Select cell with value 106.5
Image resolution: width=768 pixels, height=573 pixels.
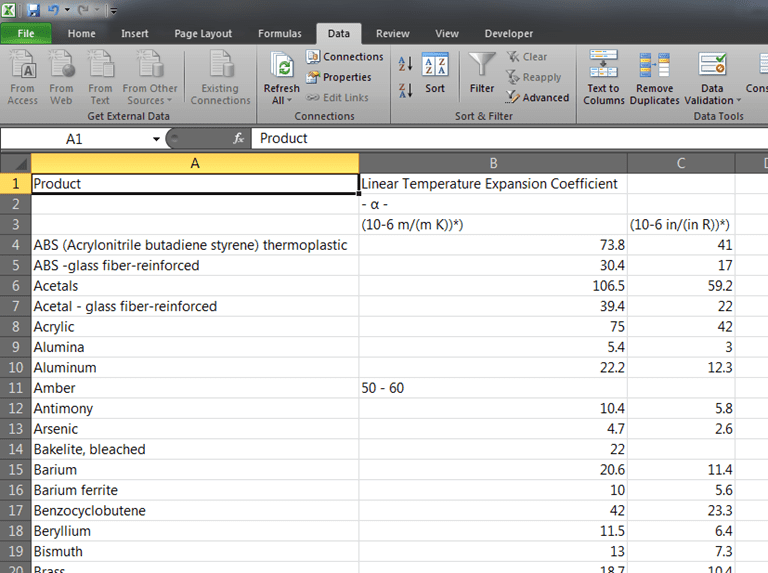tap(493, 286)
